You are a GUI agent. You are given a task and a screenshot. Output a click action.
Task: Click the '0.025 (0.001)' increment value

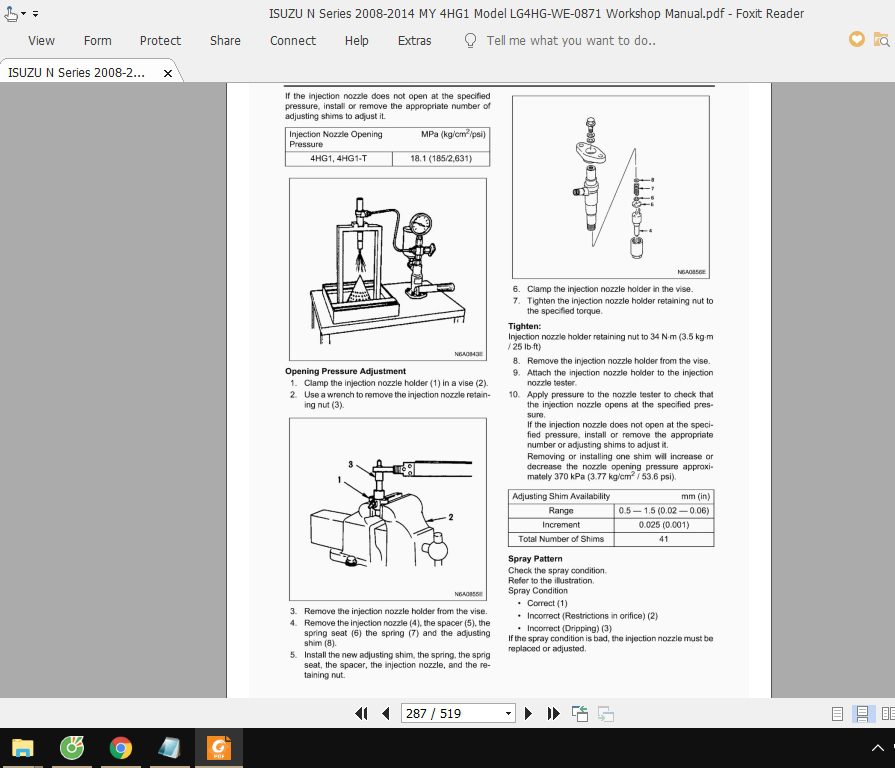coord(664,524)
